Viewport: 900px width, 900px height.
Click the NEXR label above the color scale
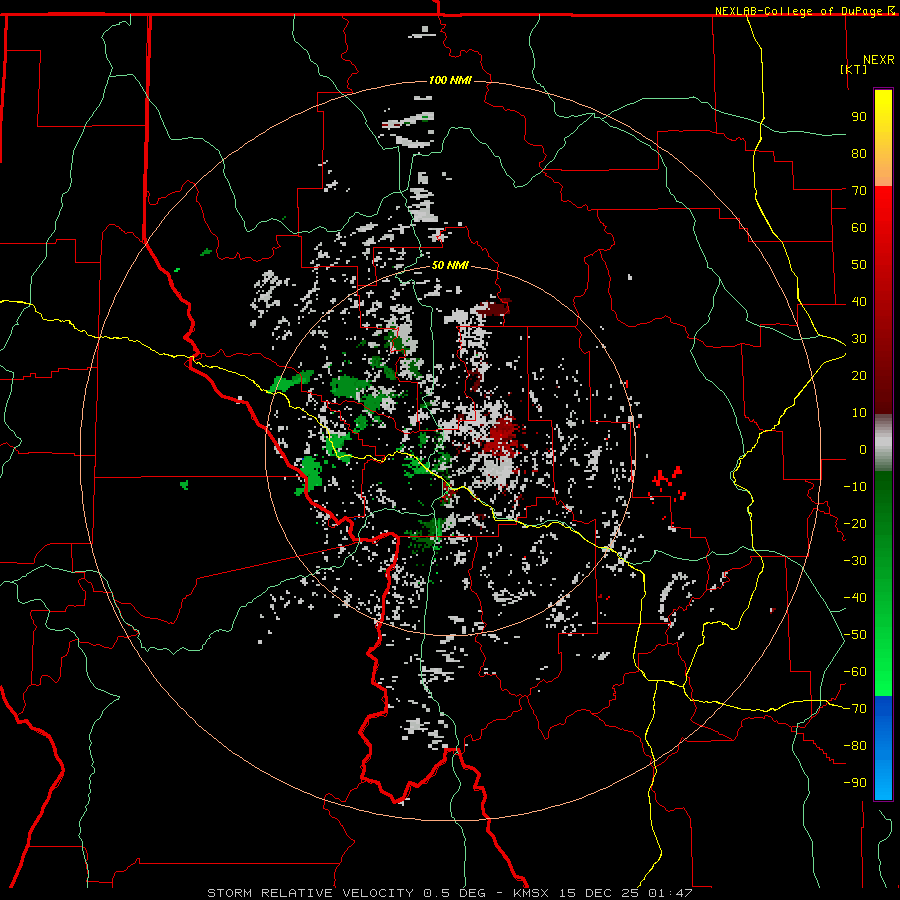tap(879, 60)
